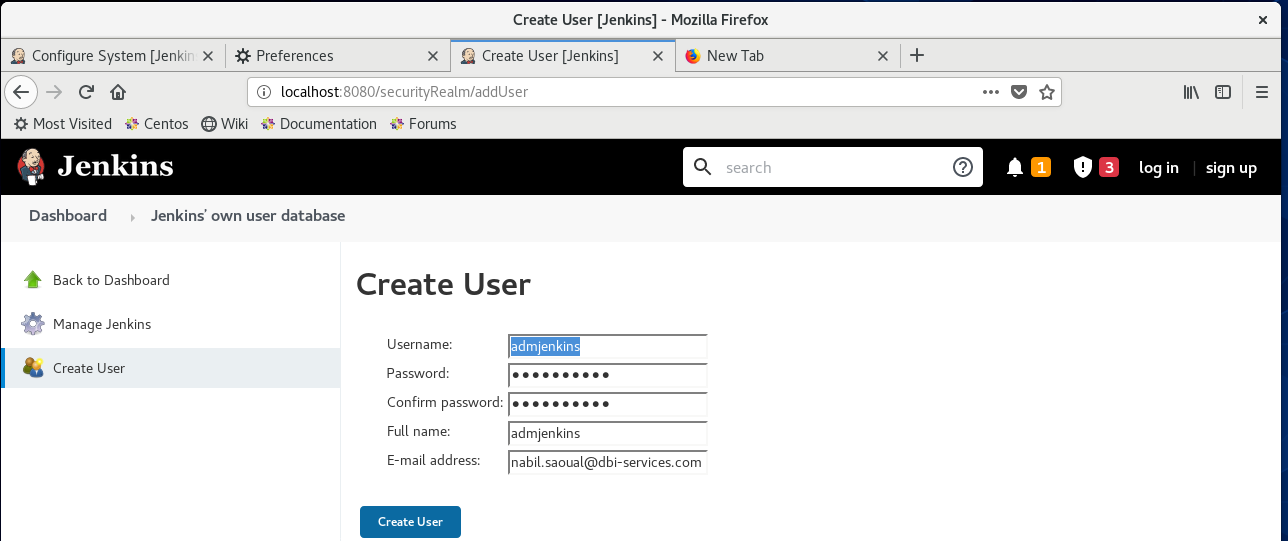Viewport: 1288px width, 541px height.
Task: Open the search help question icon
Action: (x=962, y=167)
